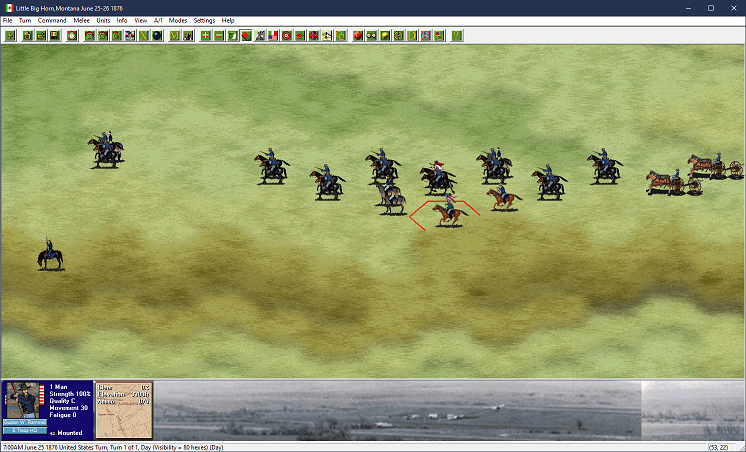Open the Help menu

click(x=228, y=20)
